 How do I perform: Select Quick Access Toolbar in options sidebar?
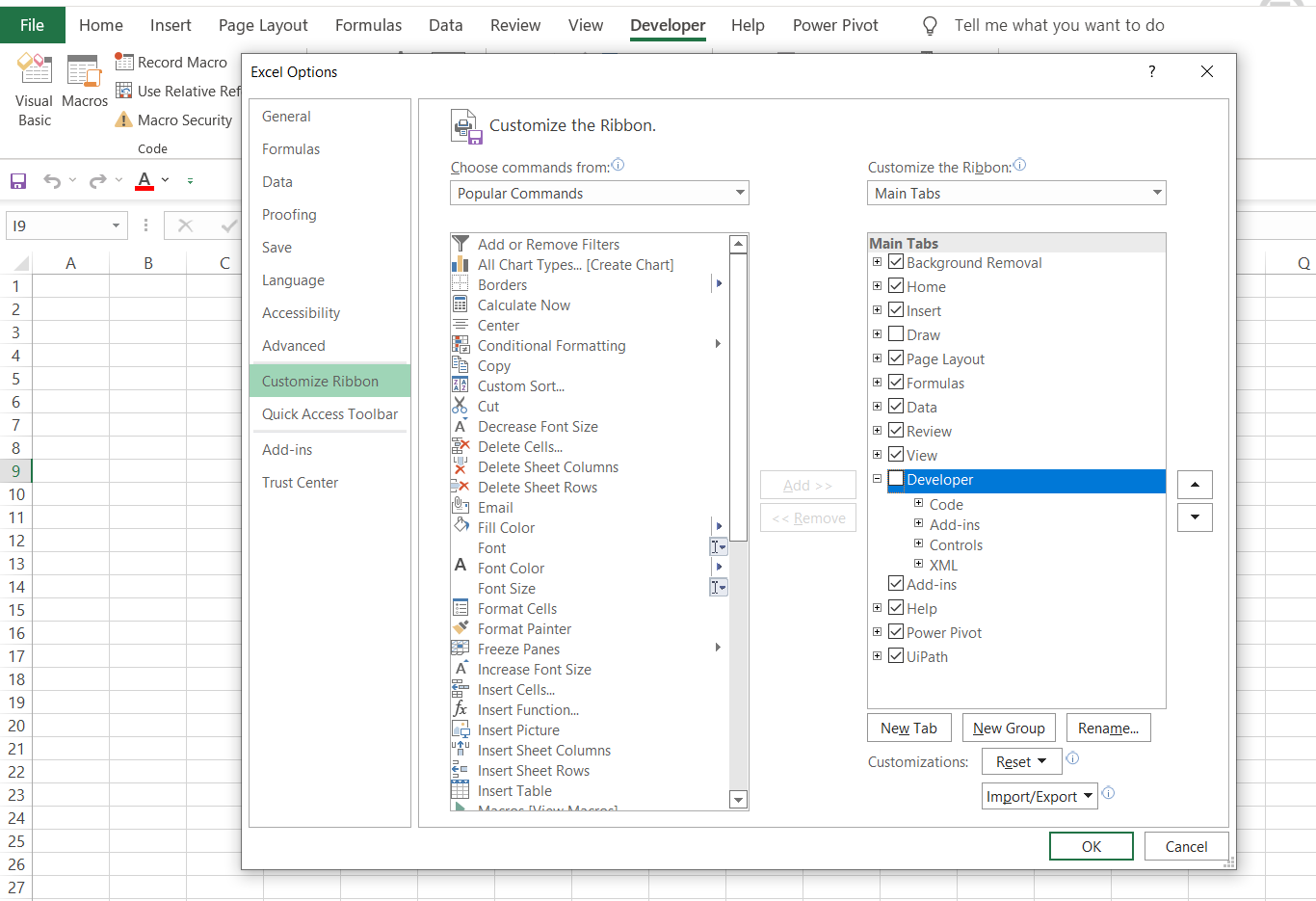point(329,414)
